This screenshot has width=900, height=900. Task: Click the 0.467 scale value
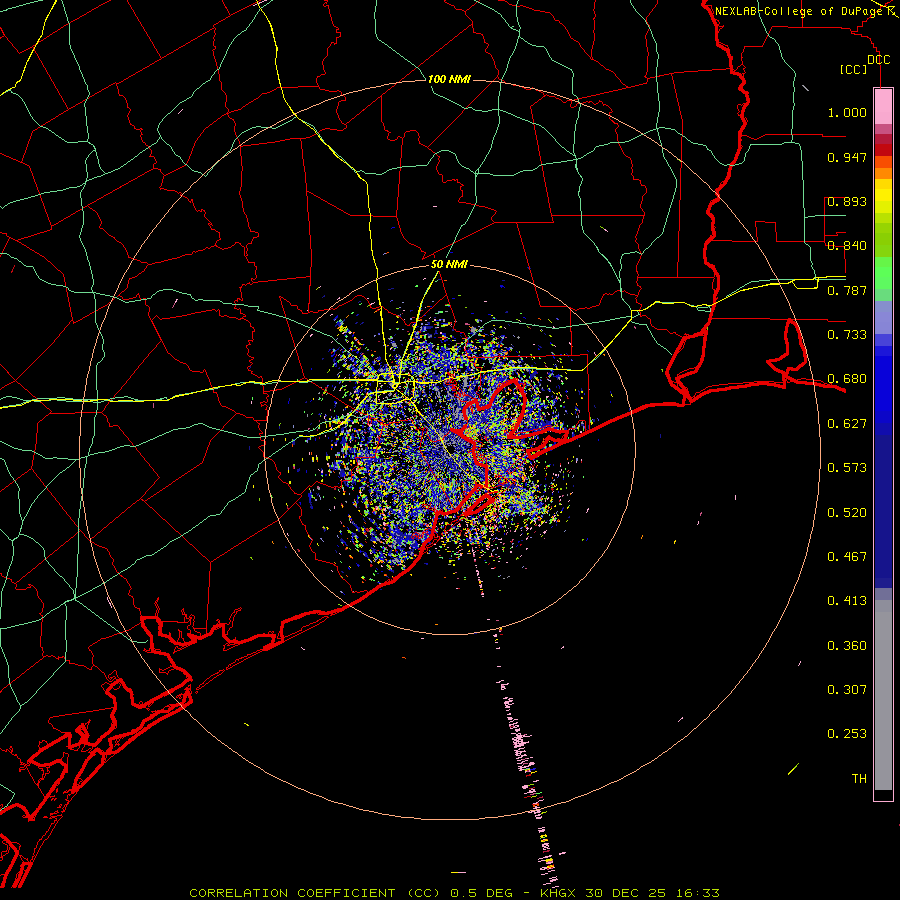click(x=847, y=557)
